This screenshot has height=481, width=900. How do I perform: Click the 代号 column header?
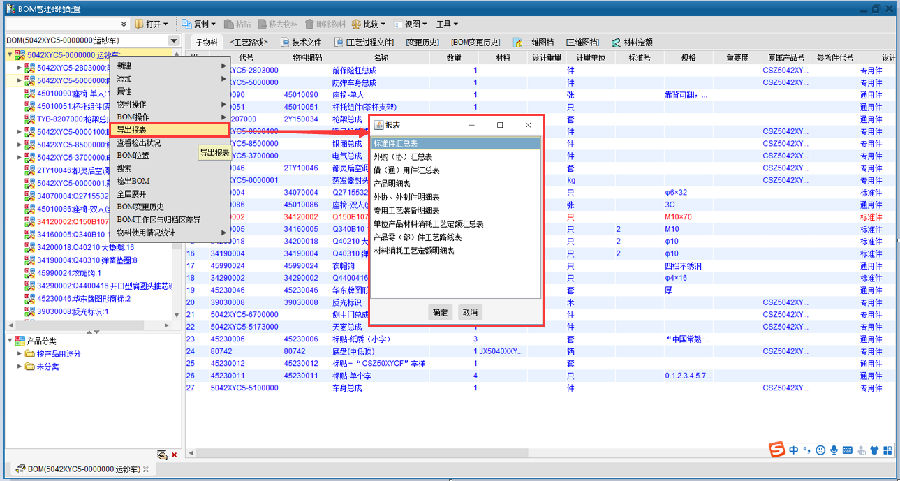click(246, 57)
